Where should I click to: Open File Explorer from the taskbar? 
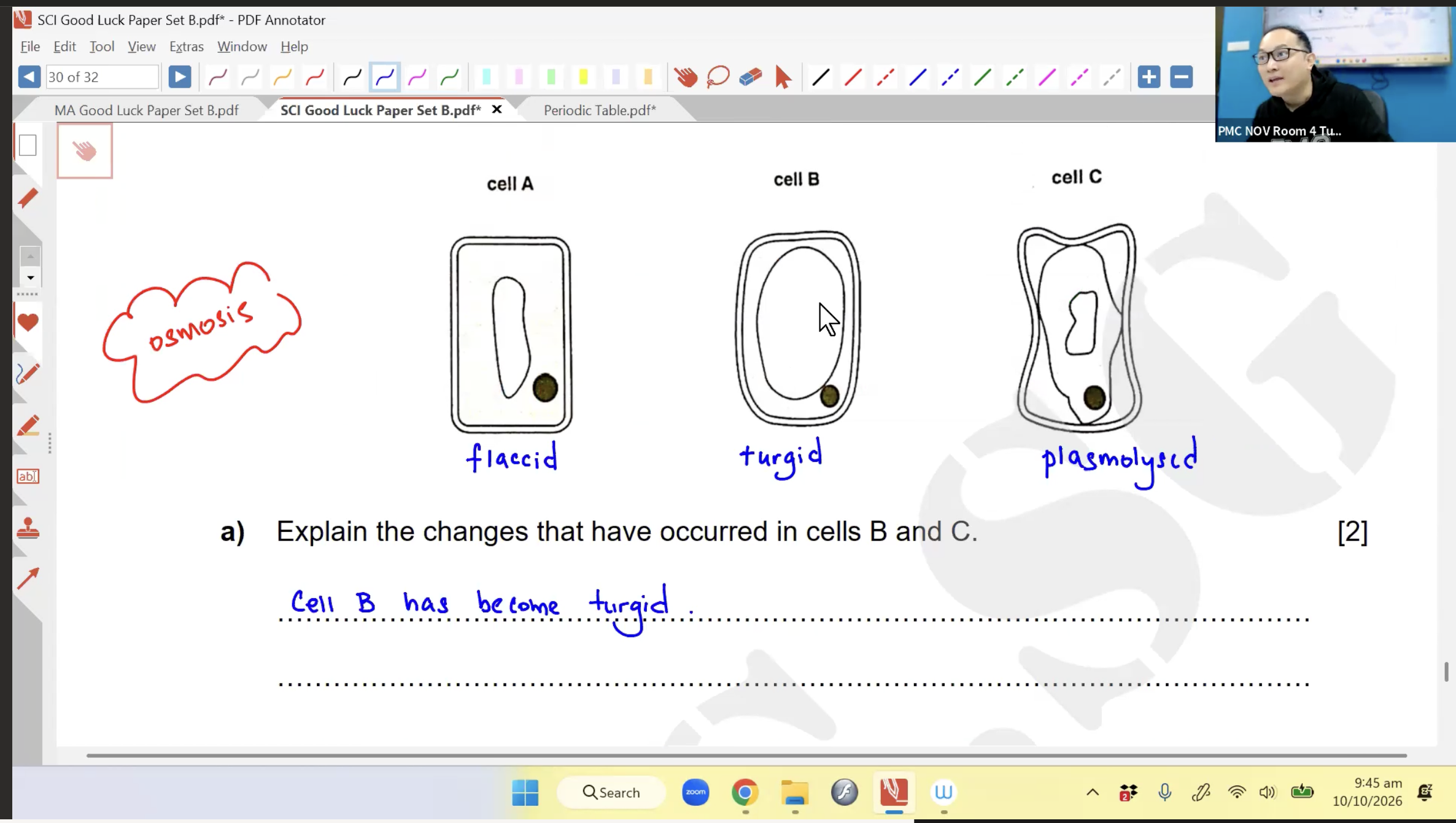coord(795,792)
